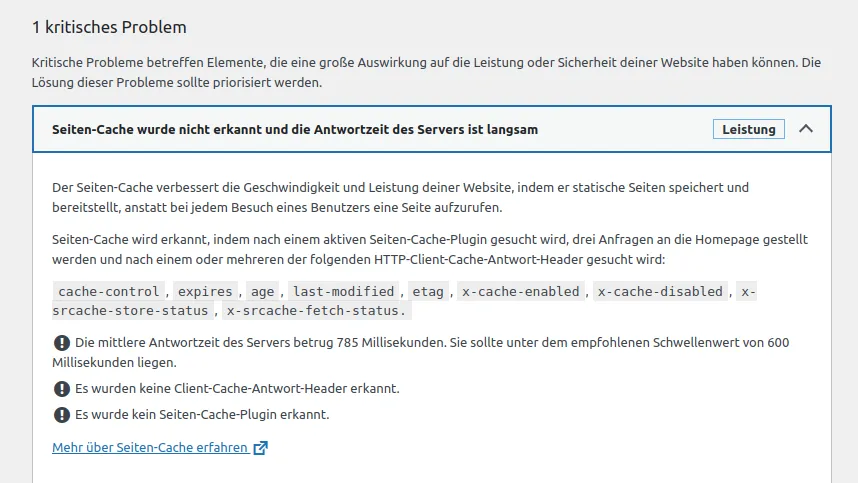Click warning icon beside mittlere Antwortzeit message
The width and height of the screenshot is (858, 483).
[62, 343]
